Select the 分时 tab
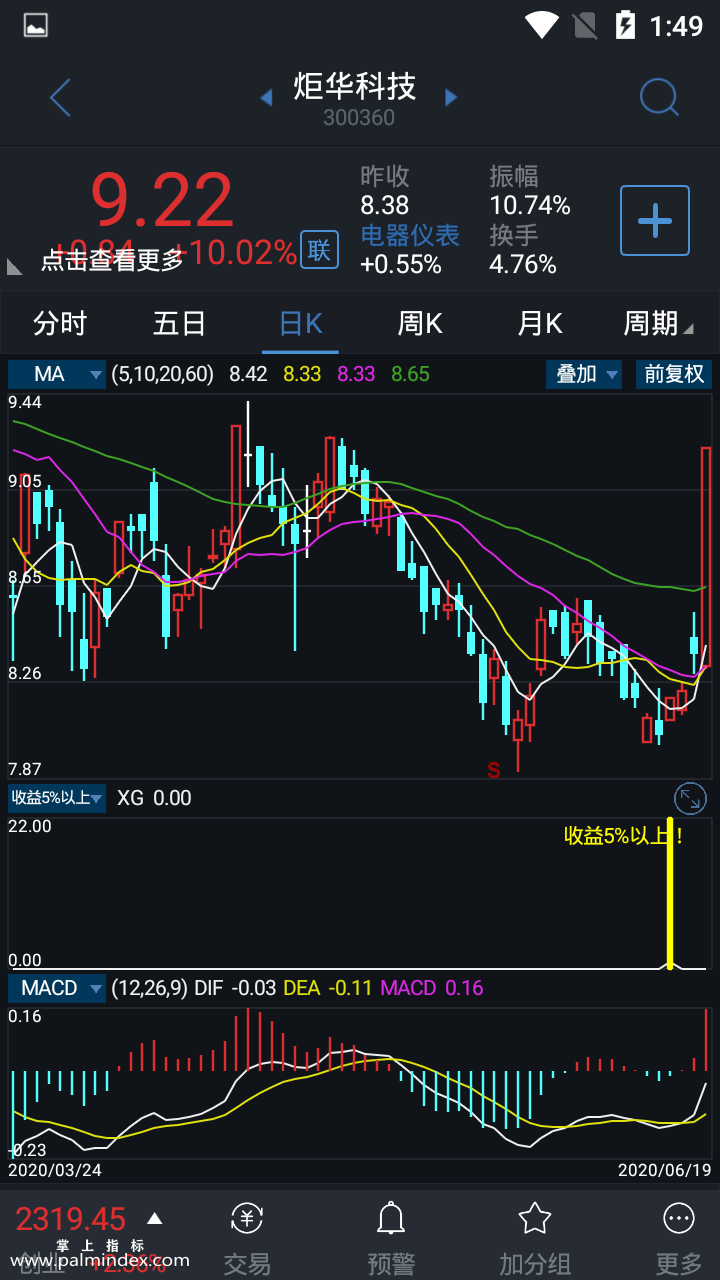Viewport: 720px width, 1280px height. (60, 323)
